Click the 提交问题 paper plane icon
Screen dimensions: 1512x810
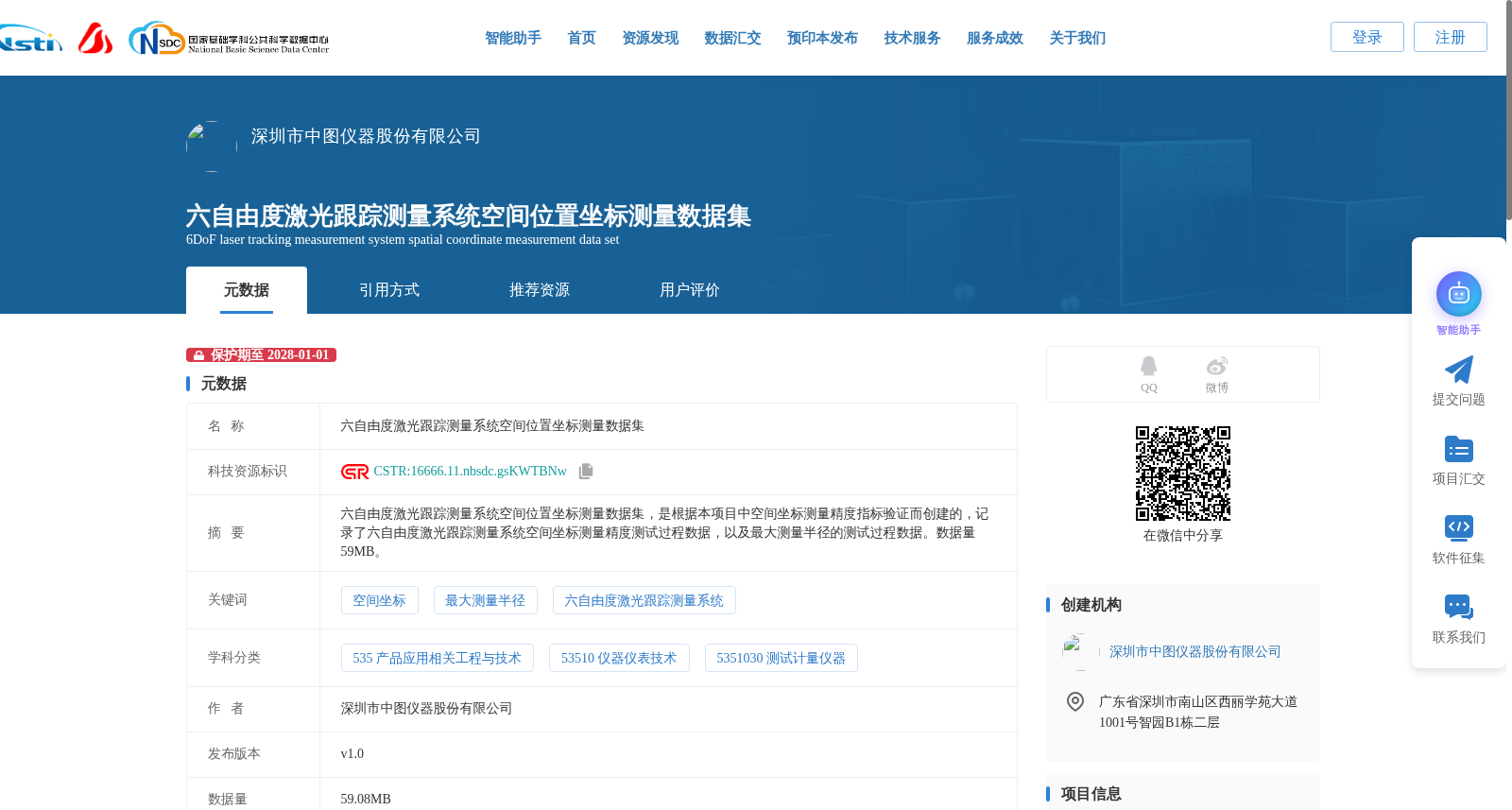coord(1458,370)
